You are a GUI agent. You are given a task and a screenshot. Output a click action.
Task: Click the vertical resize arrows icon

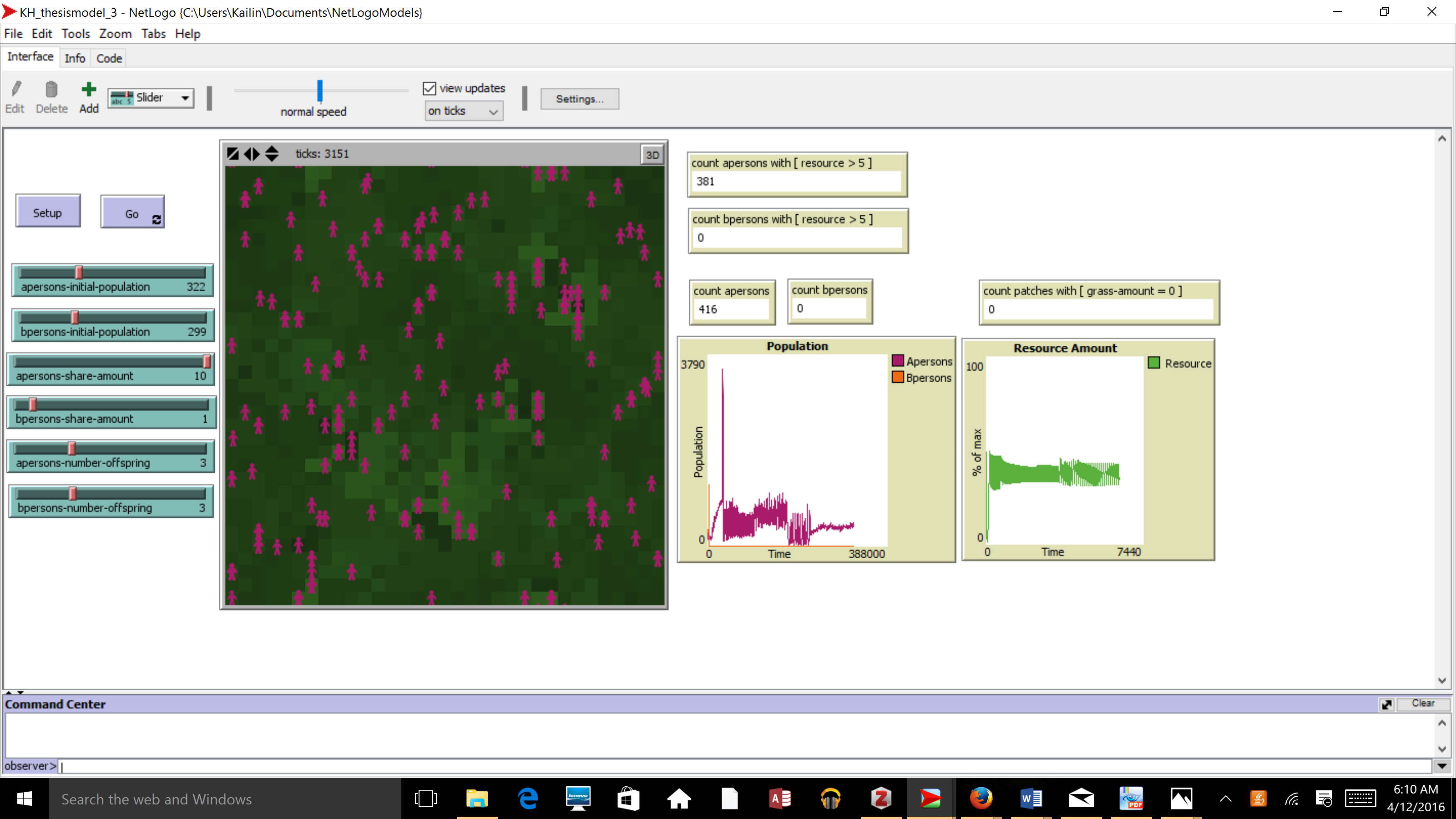(272, 154)
